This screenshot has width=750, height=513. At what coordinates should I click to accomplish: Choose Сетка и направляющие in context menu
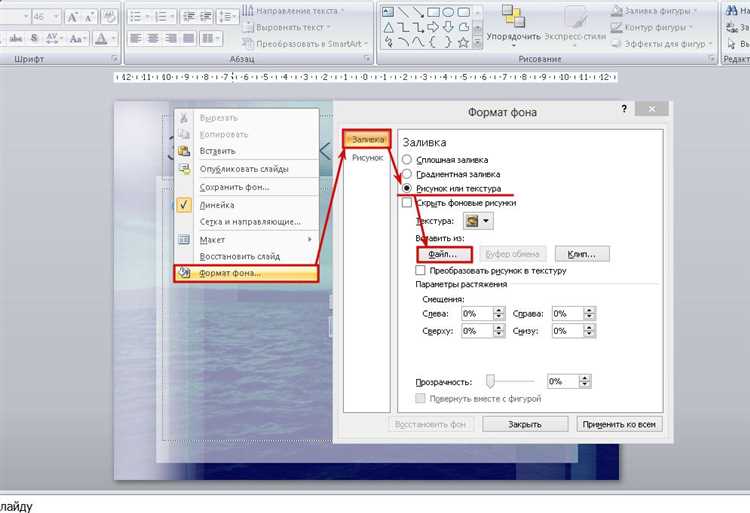click(x=246, y=222)
